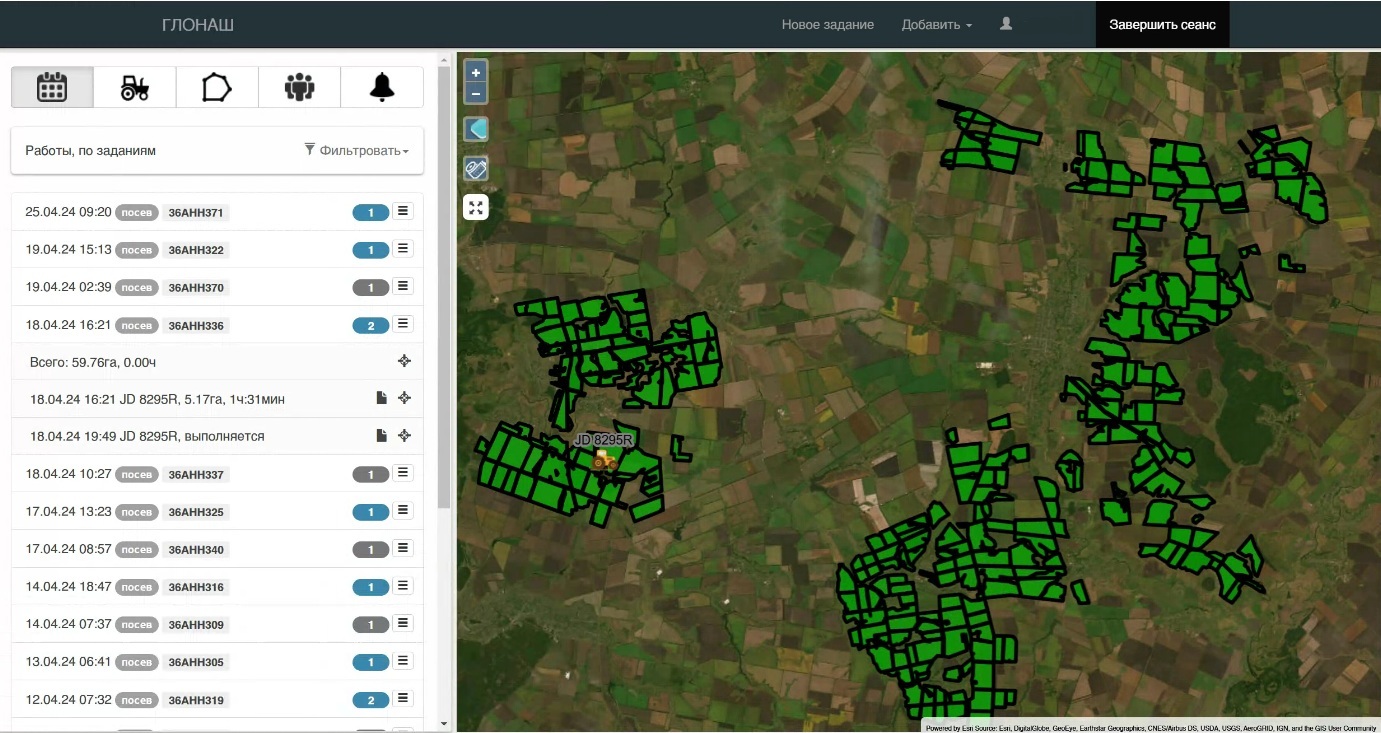Expand count badge of 36AHH309
The image size is (1381, 733).
coord(371,624)
